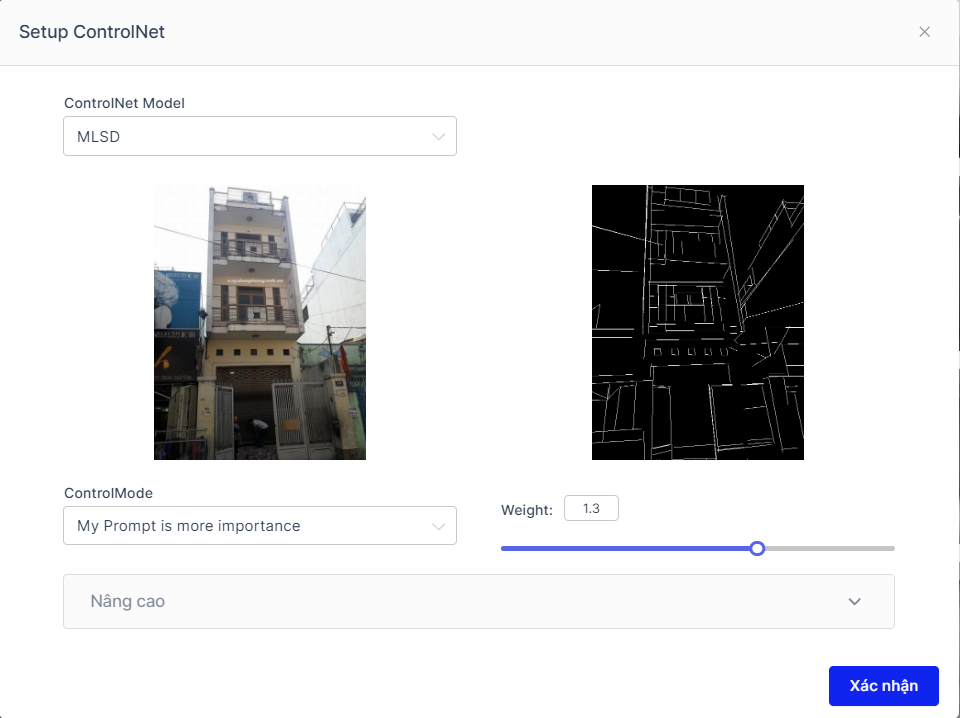960x718 pixels.
Task: Choose the 'My Prompt is more importance' field
Action: coord(260,526)
